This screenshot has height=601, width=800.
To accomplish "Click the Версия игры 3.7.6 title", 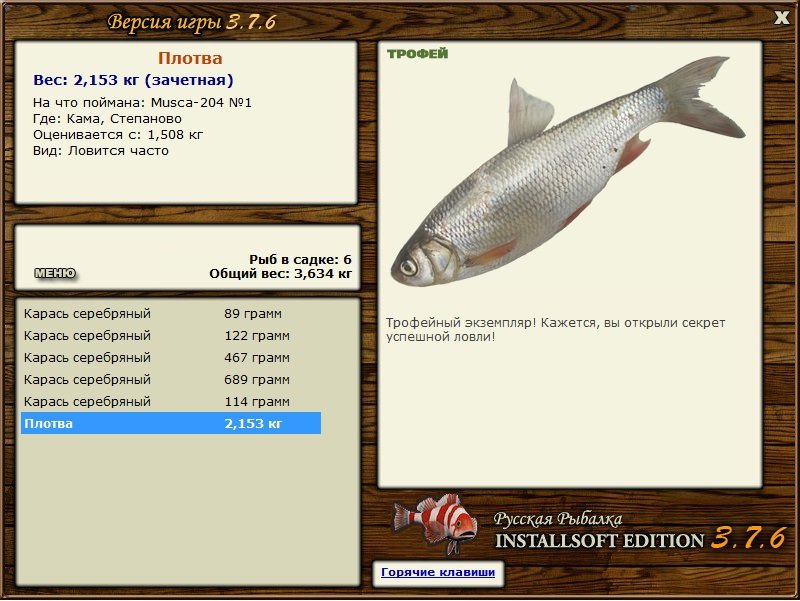I will click(192, 22).
